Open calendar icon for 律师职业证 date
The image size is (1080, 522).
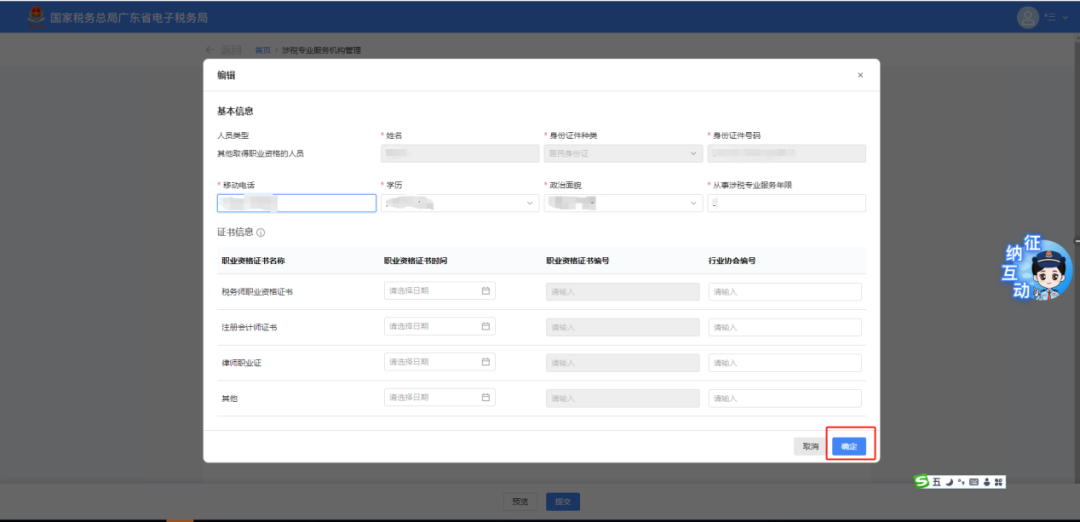(486, 362)
